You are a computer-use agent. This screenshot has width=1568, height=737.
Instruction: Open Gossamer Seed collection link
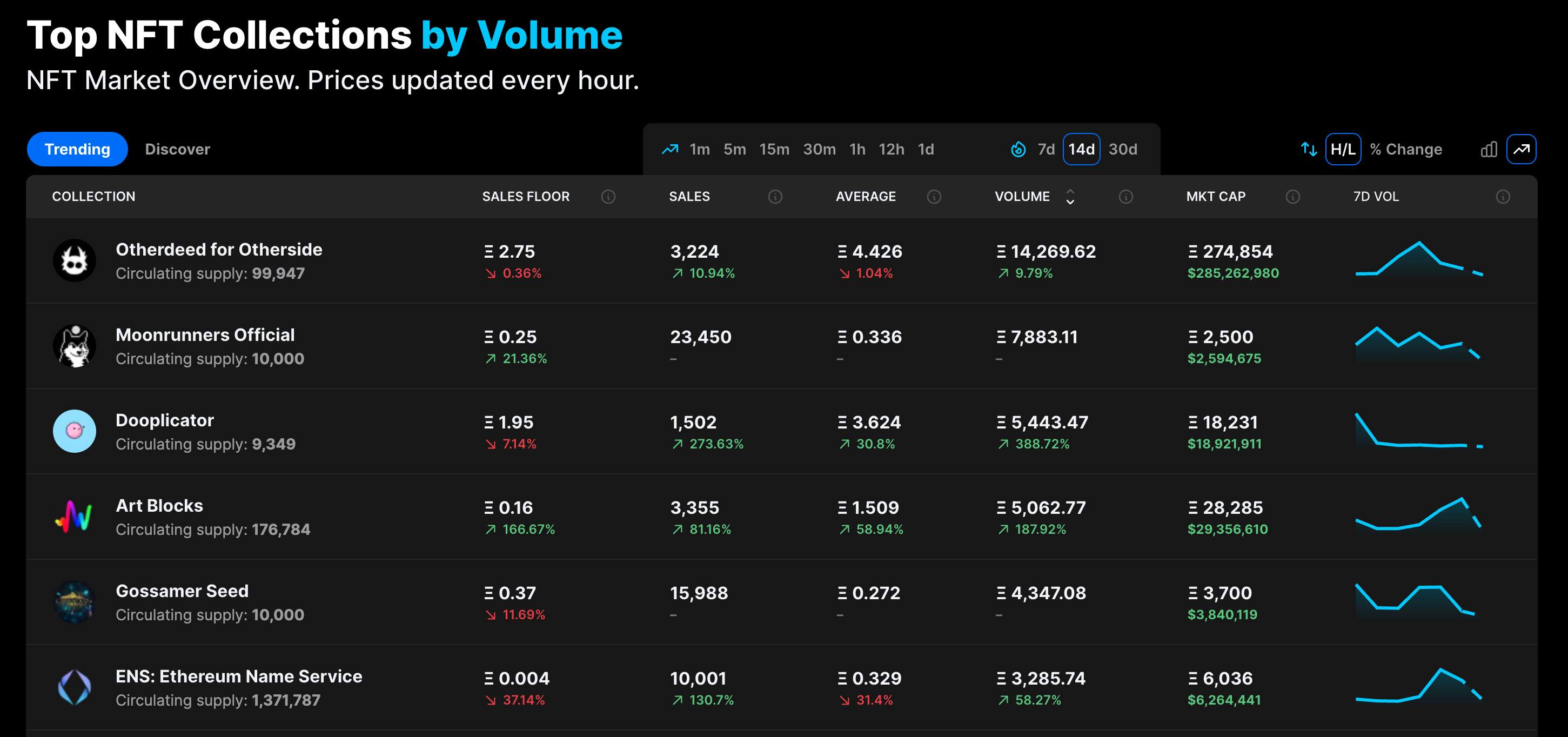click(182, 591)
